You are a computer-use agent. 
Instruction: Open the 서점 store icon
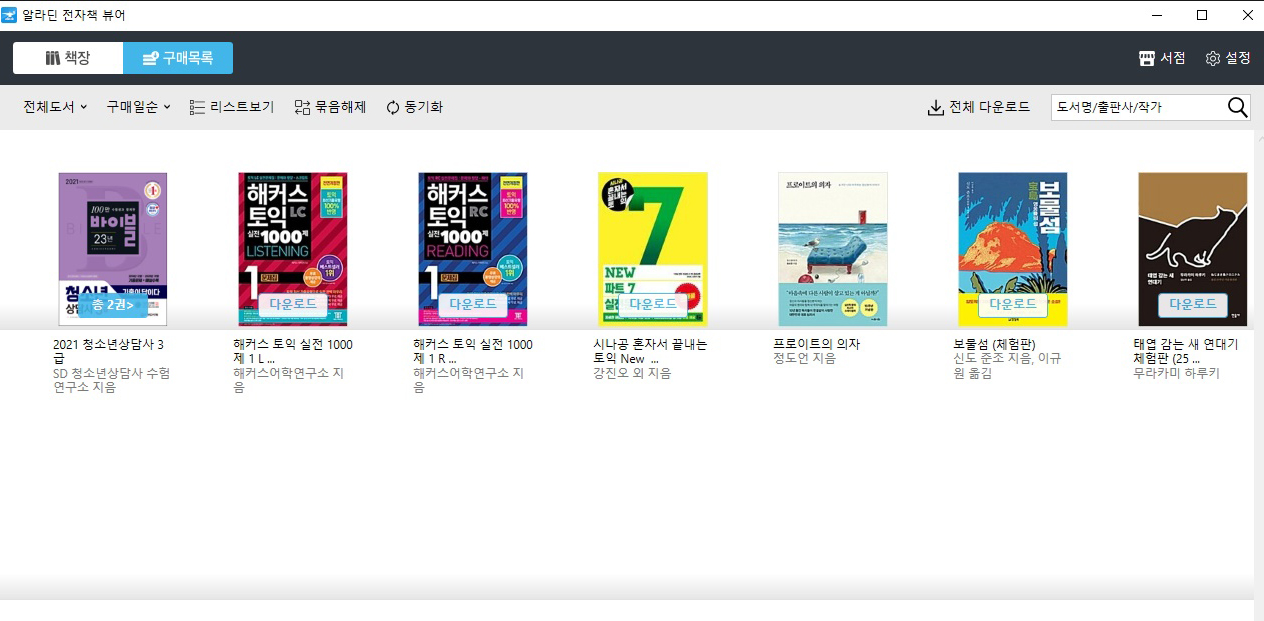coord(1162,58)
